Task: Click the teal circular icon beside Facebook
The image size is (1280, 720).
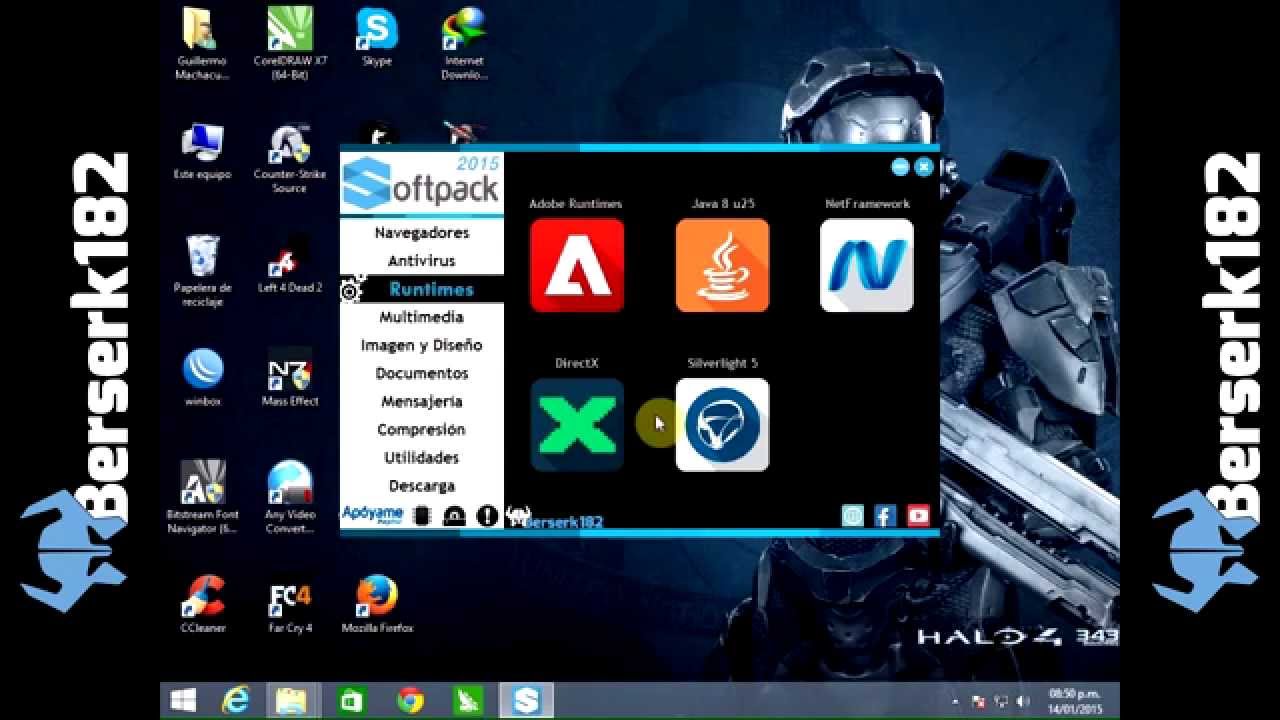Action: [853, 515]
